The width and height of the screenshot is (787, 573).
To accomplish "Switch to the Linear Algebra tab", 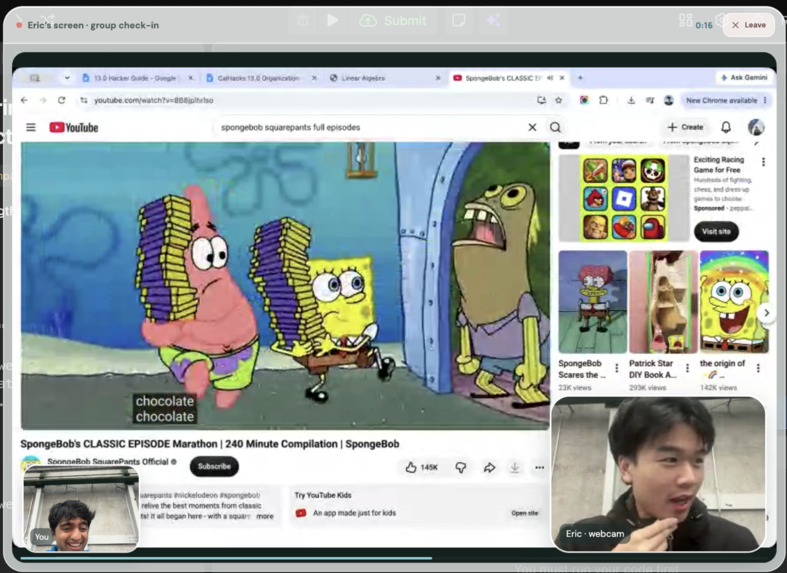I will [363, 78].
